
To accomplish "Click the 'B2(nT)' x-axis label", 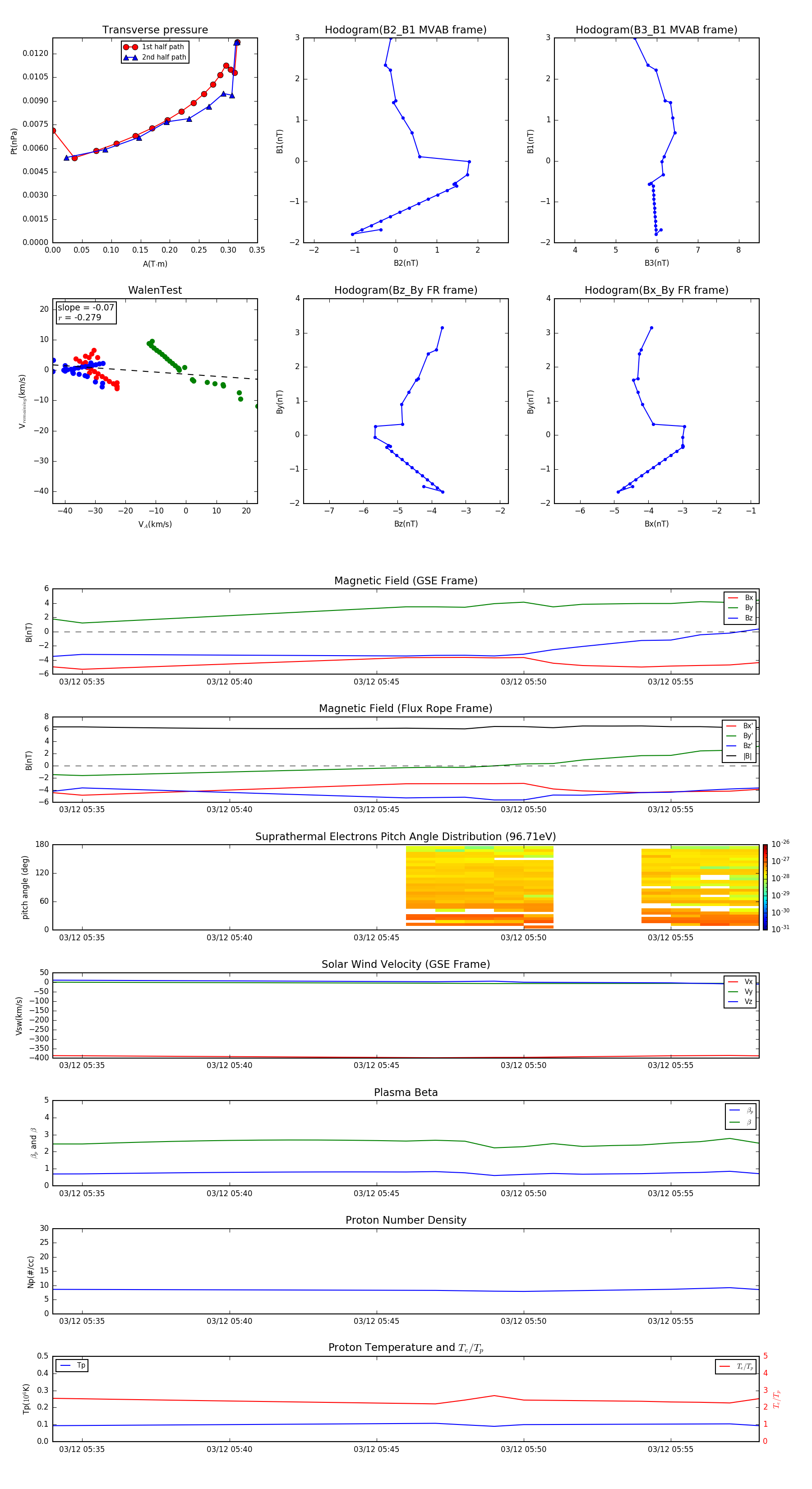I will [x=406, y=263].
